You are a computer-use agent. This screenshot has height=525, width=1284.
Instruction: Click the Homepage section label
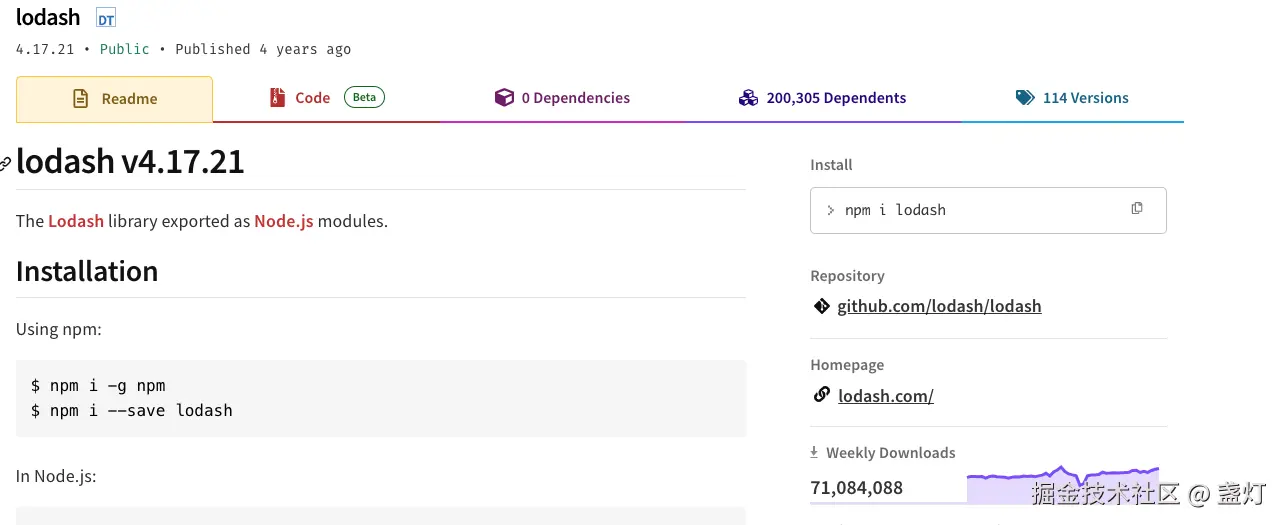848,365
